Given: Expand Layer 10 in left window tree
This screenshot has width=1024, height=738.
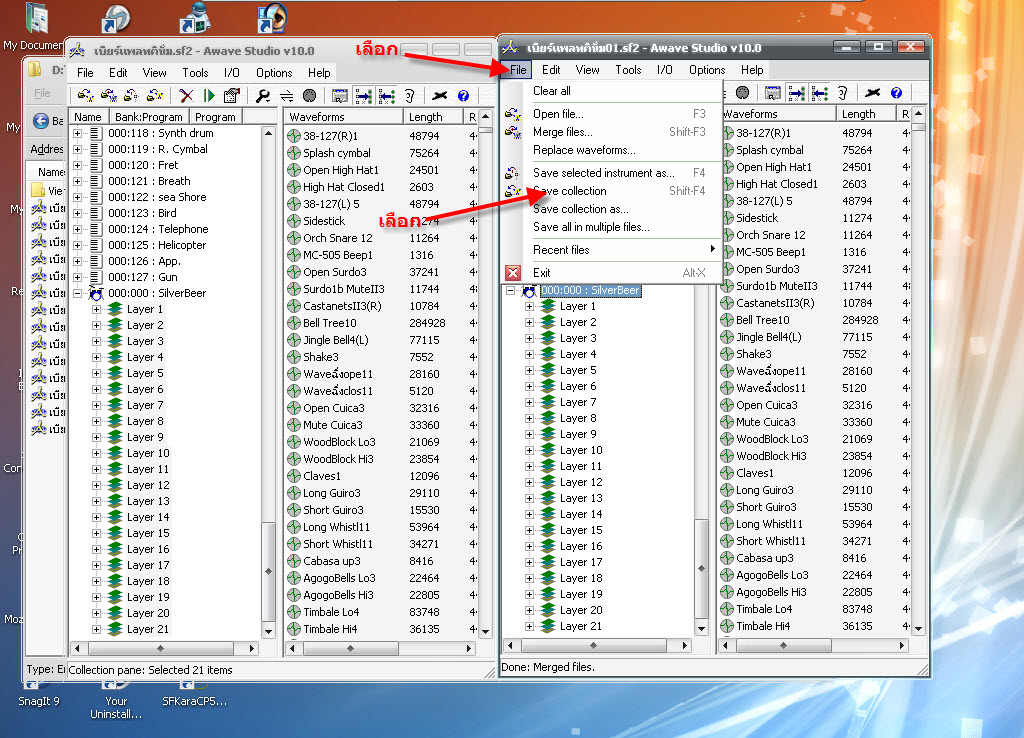Looking at the screenshot, I should [x=97, y=453].
